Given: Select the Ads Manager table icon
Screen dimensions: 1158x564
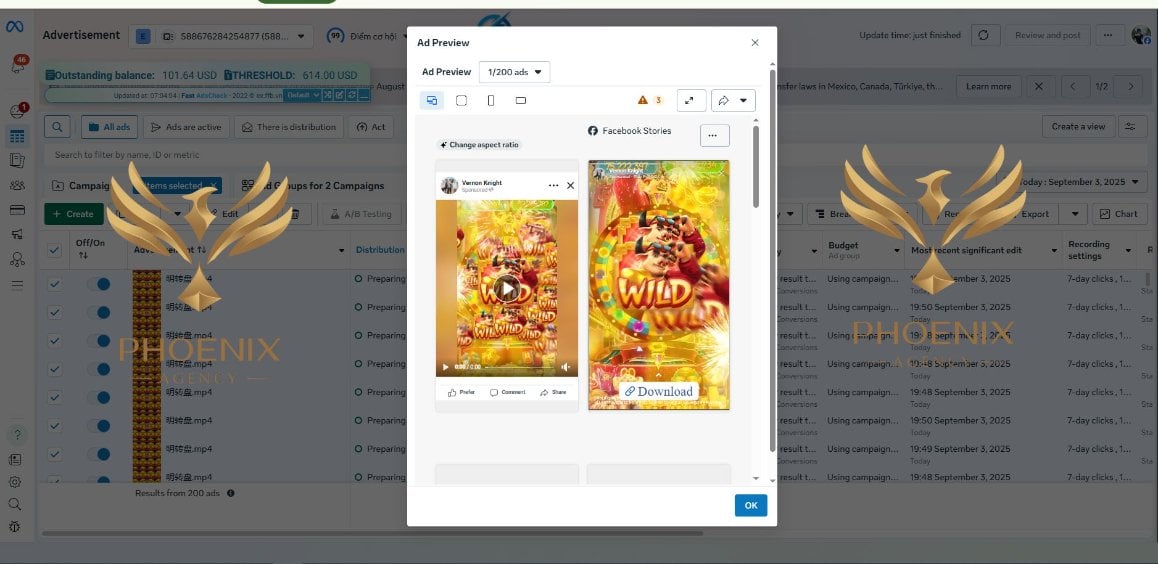Looking at the screenshot, I should (x=17, y=136).
